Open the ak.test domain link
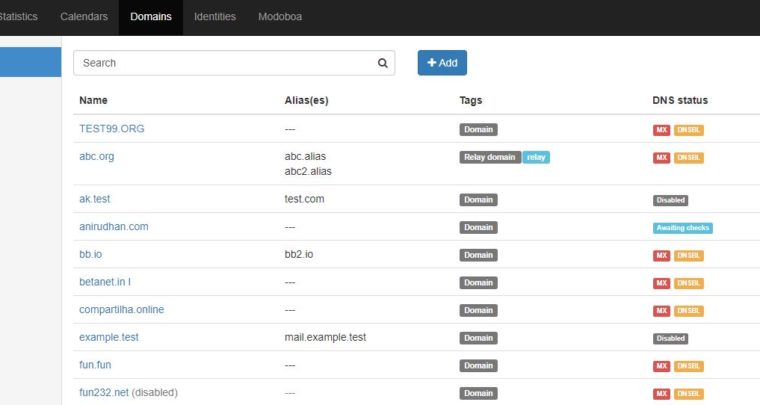Image resolution: width=760 pixels, height=405 pixels. tap(94, 199)
